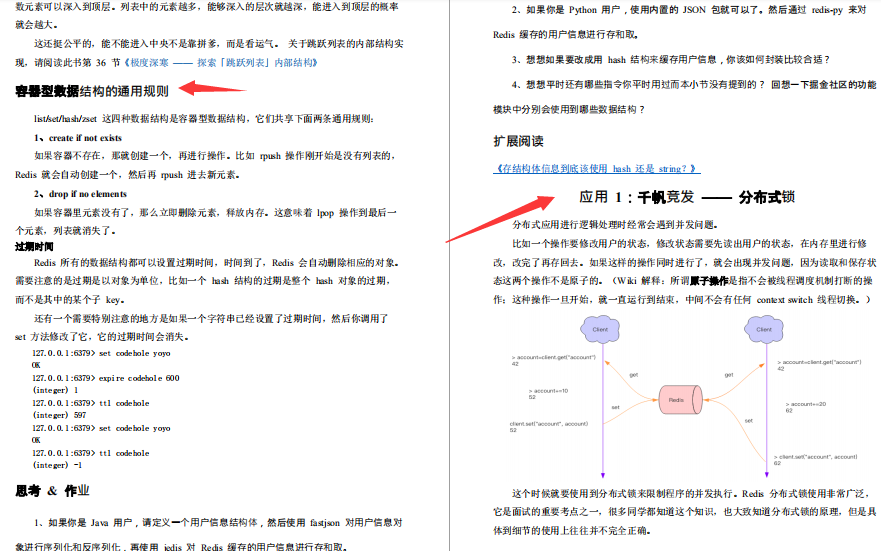Click the left Client cloud in the diagram
The height and width of the screenshot is (551, 881).
(600, 329)
